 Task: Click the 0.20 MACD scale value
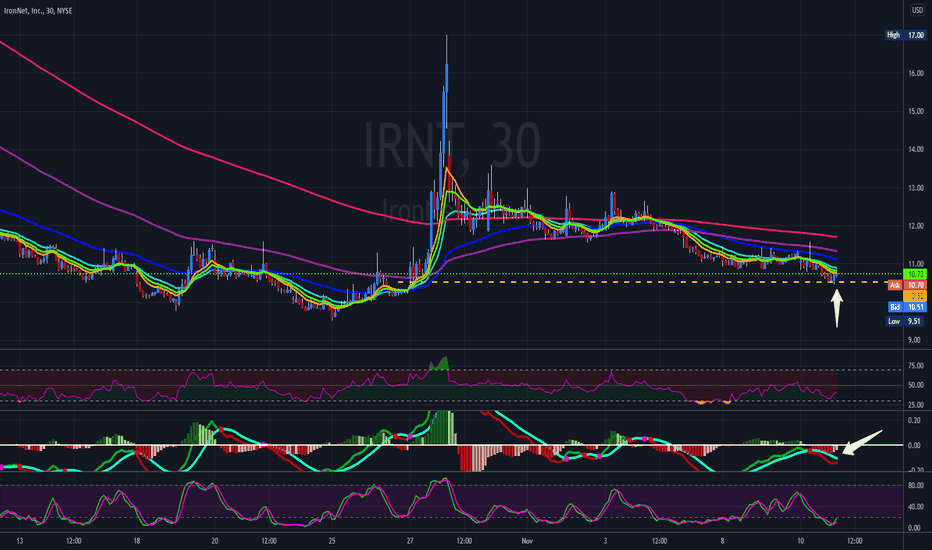click(x=914, y=420)
